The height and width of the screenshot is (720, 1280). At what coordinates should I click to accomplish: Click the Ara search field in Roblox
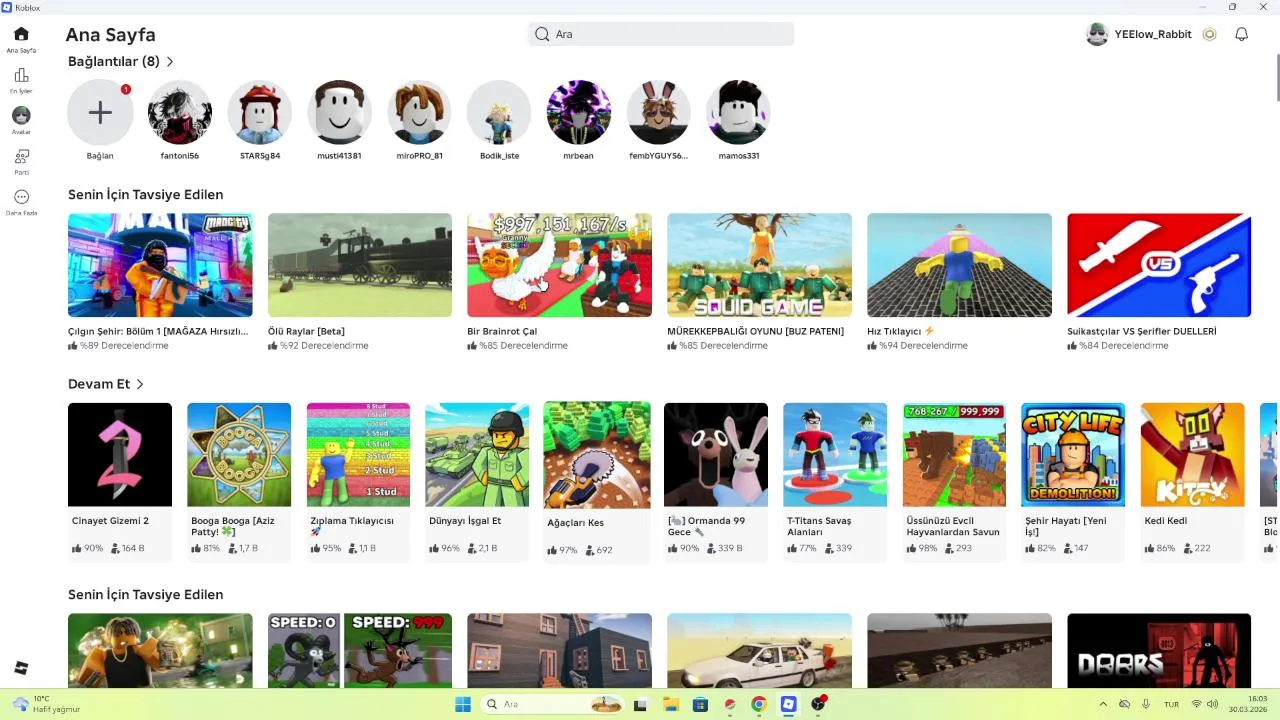tap(661, 34)
